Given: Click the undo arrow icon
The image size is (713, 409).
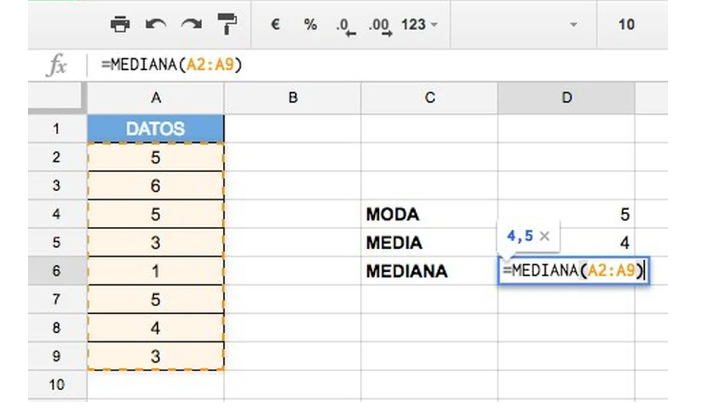Looking at the screenshot, I should coord(156,24).
